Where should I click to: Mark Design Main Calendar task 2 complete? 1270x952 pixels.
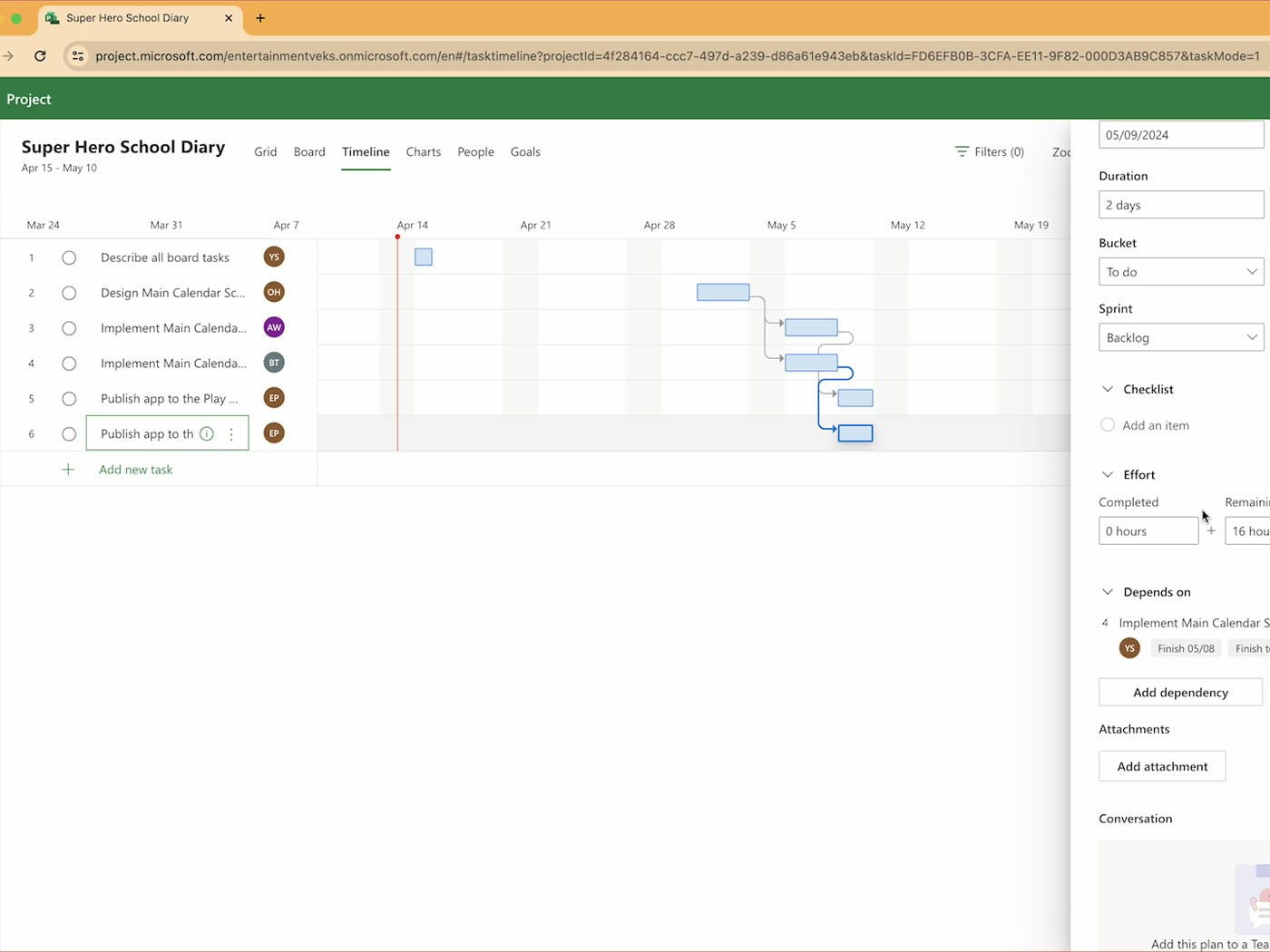69,293
